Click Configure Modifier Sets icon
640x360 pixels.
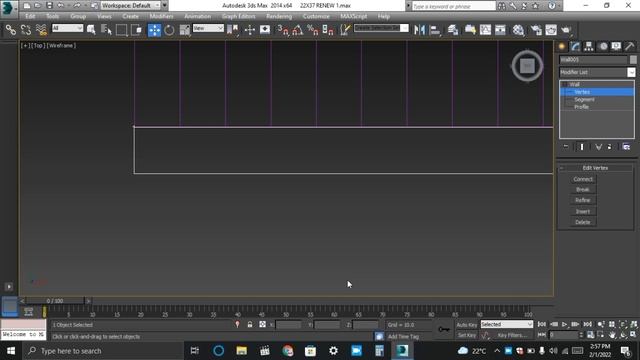click(x=626, y=147)
